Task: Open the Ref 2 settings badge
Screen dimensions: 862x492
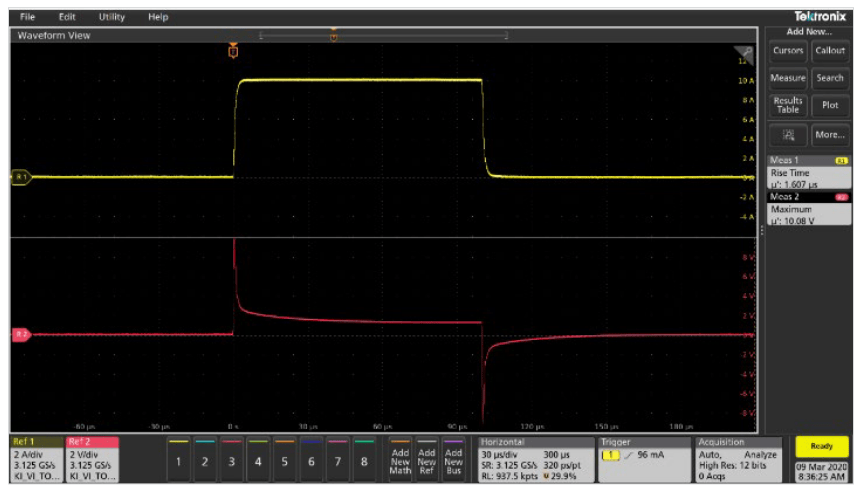Action: [x=92, y=459]
